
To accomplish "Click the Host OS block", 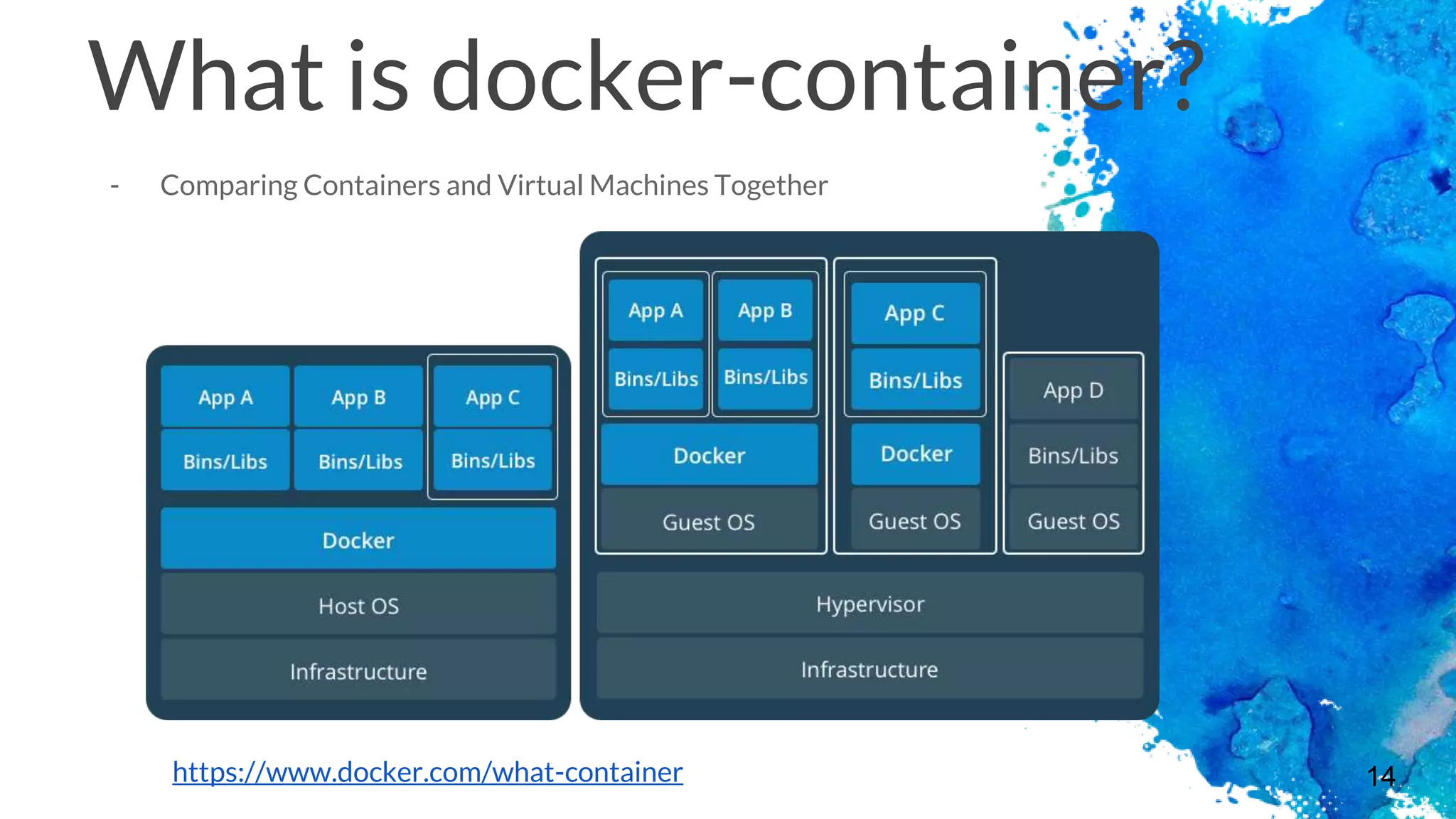I will click(358, 606).
